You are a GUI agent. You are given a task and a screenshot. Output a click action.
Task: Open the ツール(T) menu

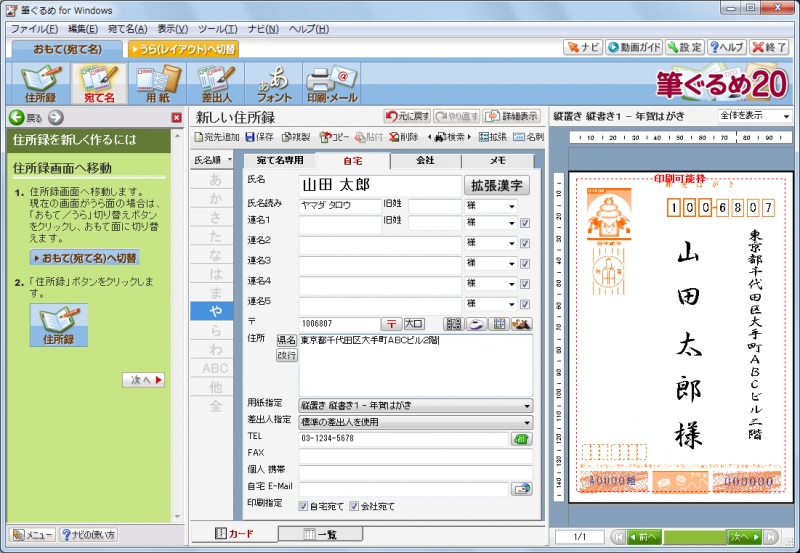tap(218, 29)
